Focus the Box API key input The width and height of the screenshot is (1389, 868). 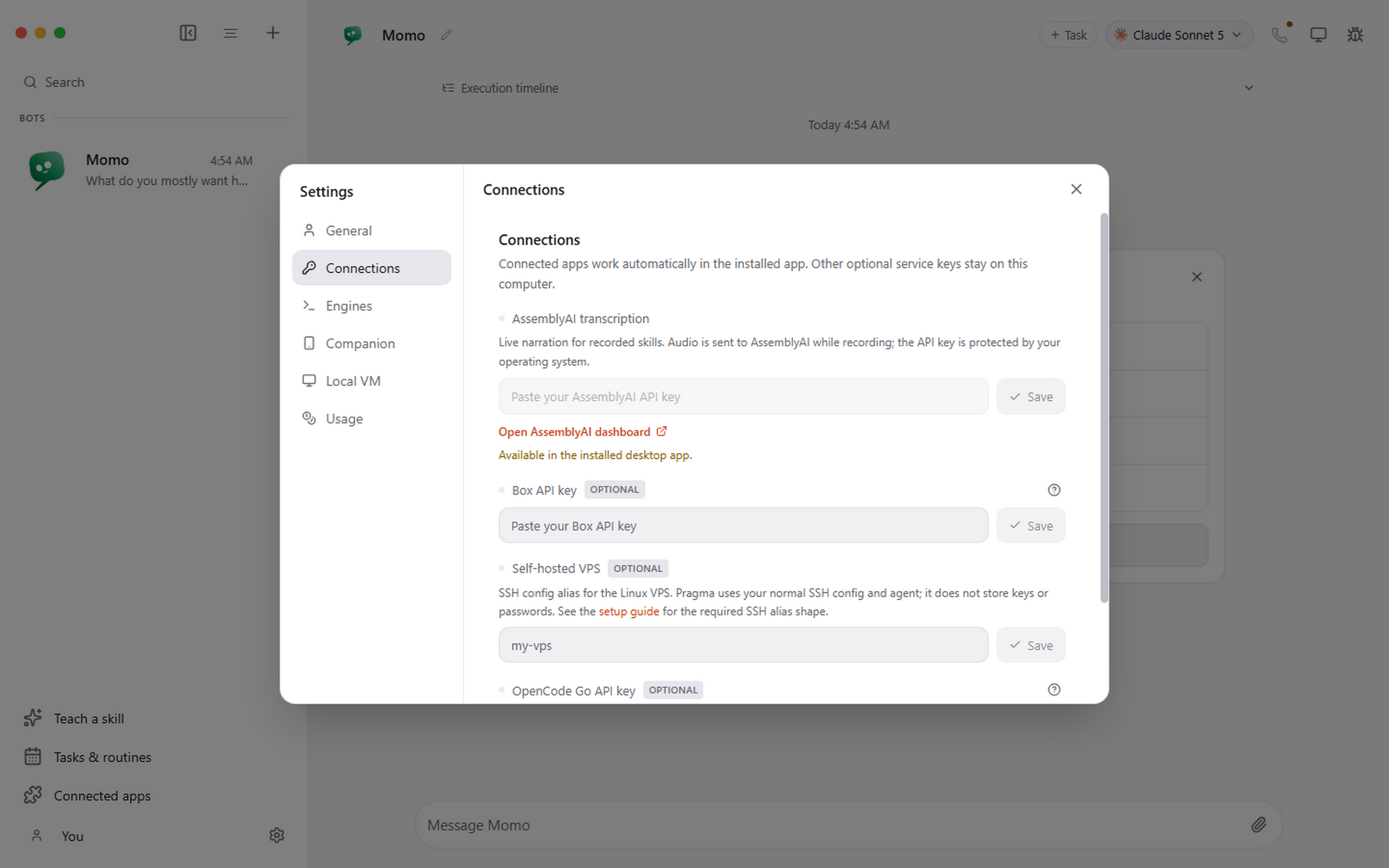coord(743,526)
